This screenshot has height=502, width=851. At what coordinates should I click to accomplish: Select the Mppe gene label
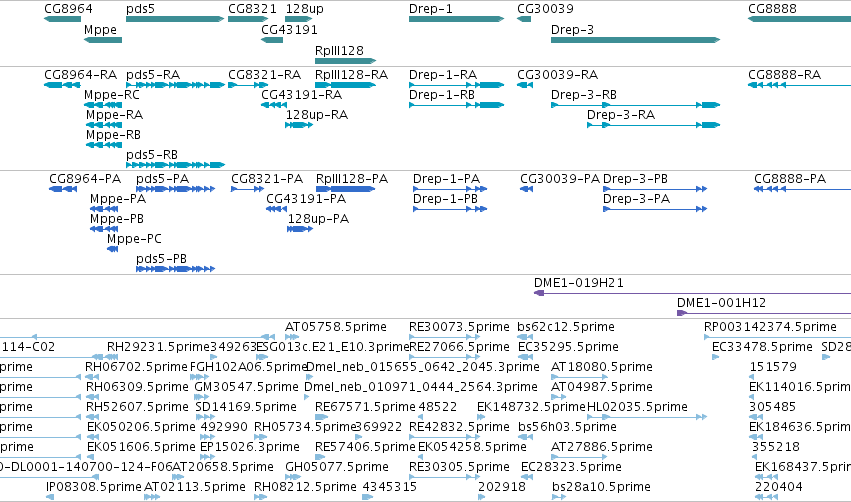tap(100, 29)
